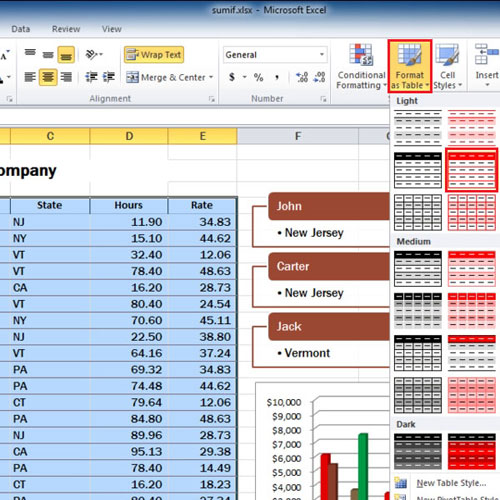
Task: Click Format as Table button
Action: 410,66
